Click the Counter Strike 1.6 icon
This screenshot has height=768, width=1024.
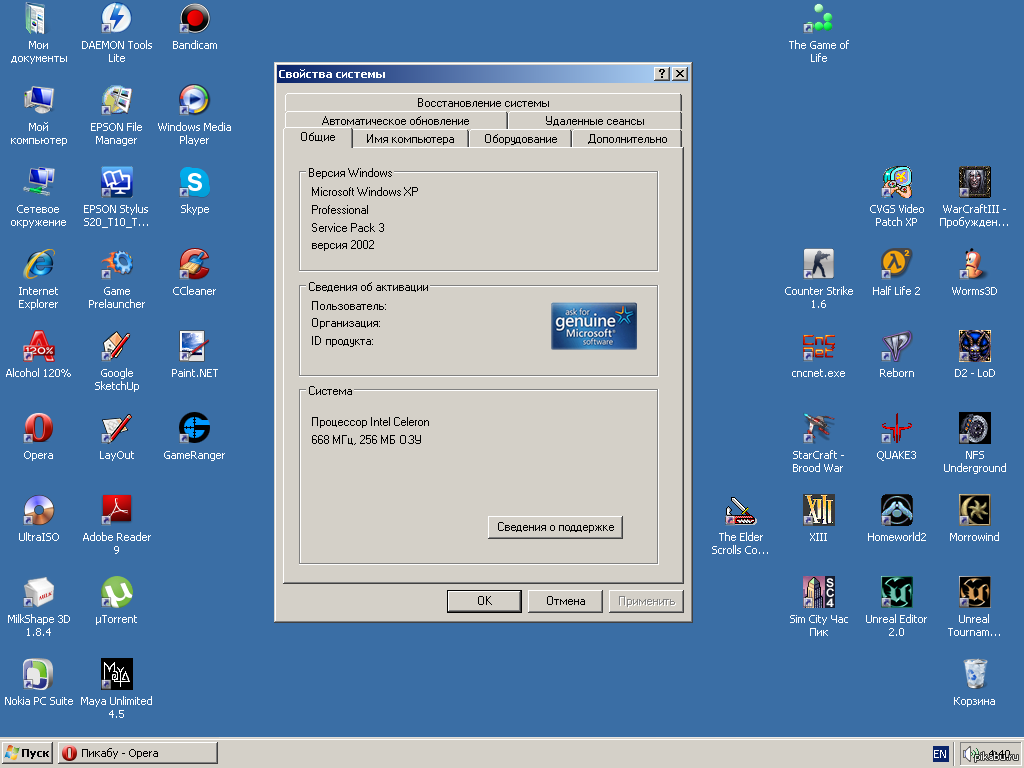click(x=818, y=265)
